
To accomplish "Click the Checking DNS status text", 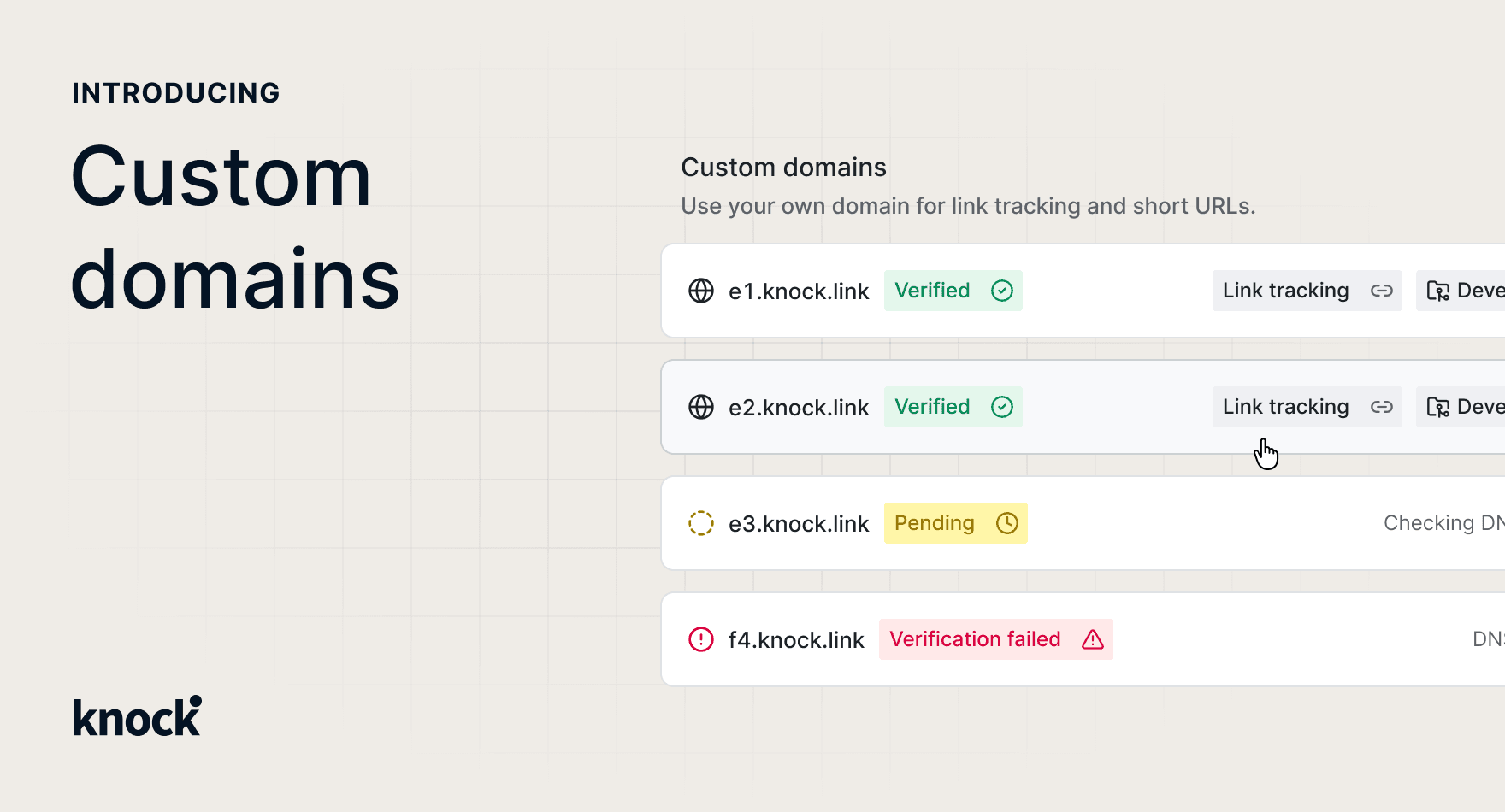I will coord(1443,523).
